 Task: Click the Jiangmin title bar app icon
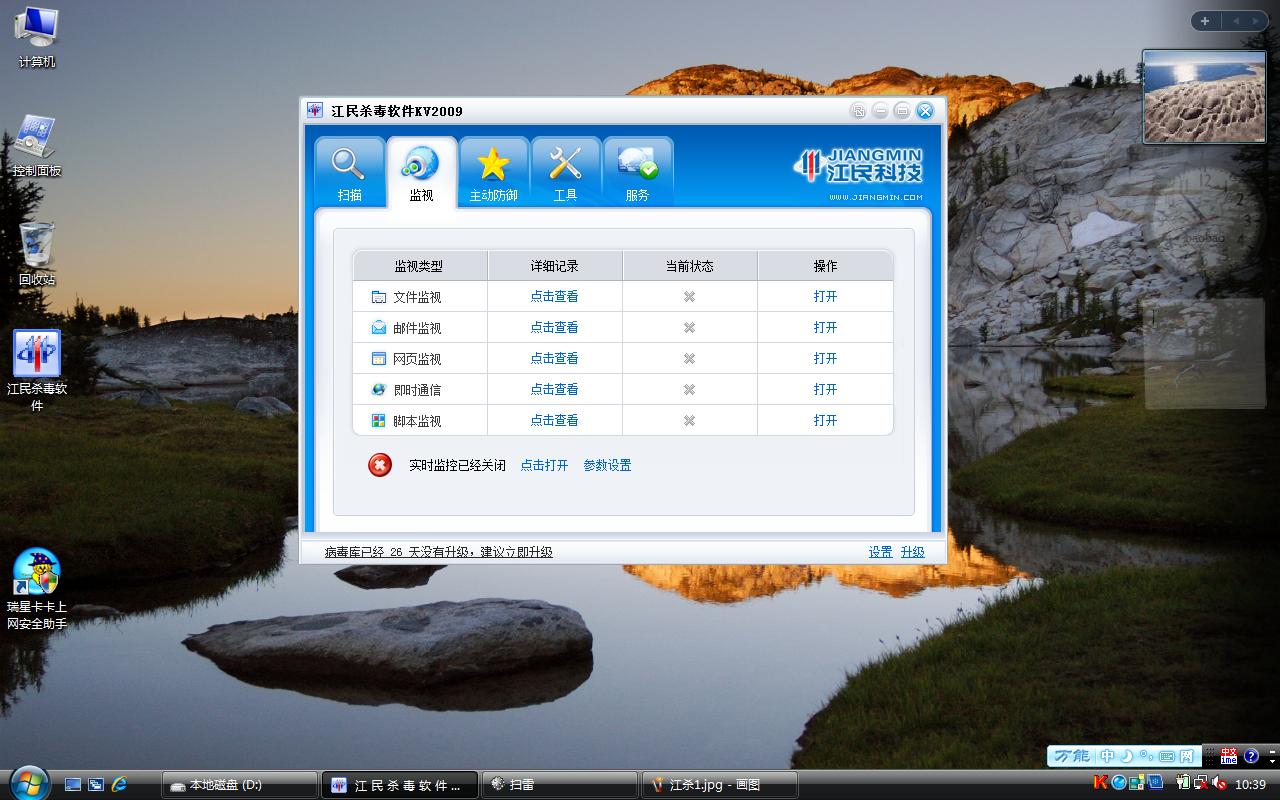pos(315,110)
